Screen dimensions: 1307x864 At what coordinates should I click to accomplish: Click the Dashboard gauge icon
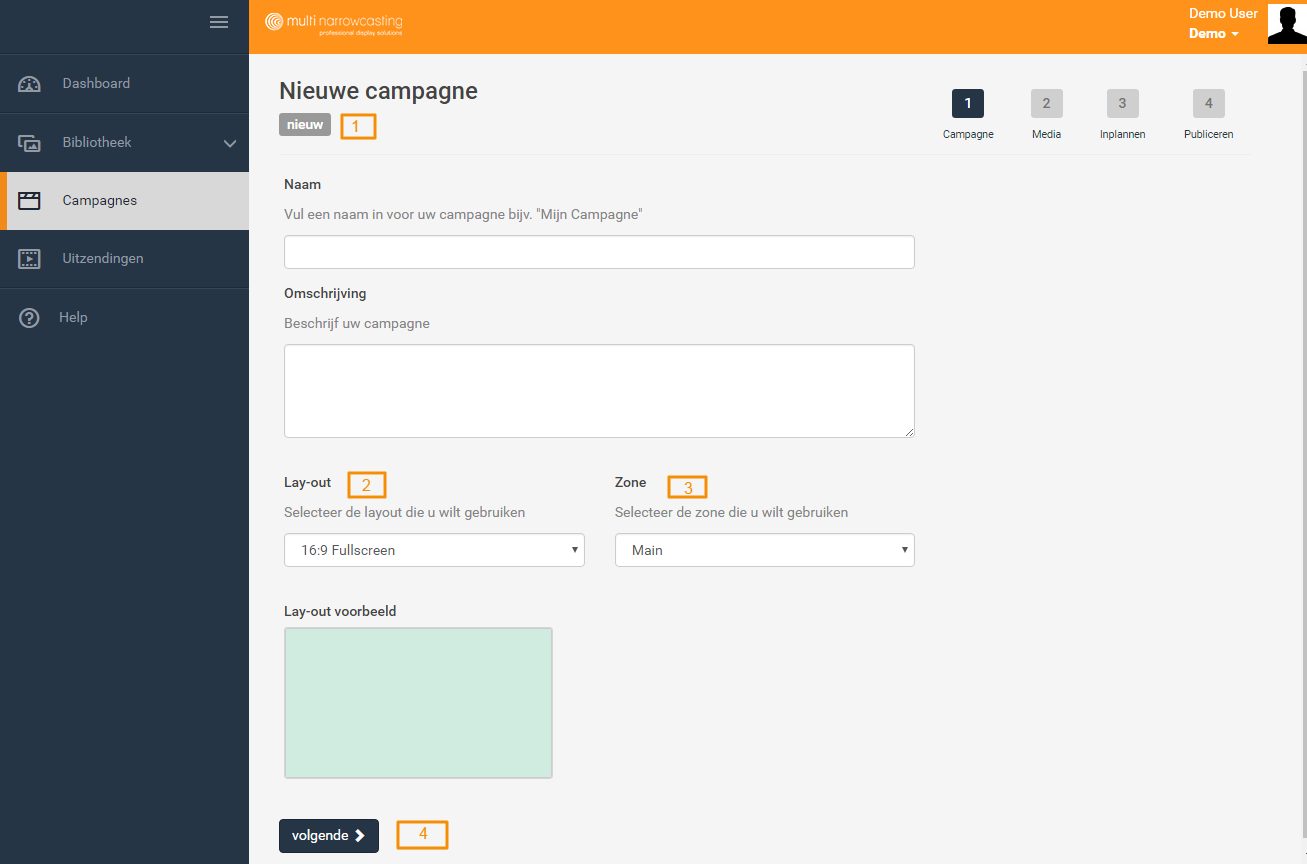click(x=29, y=84)
